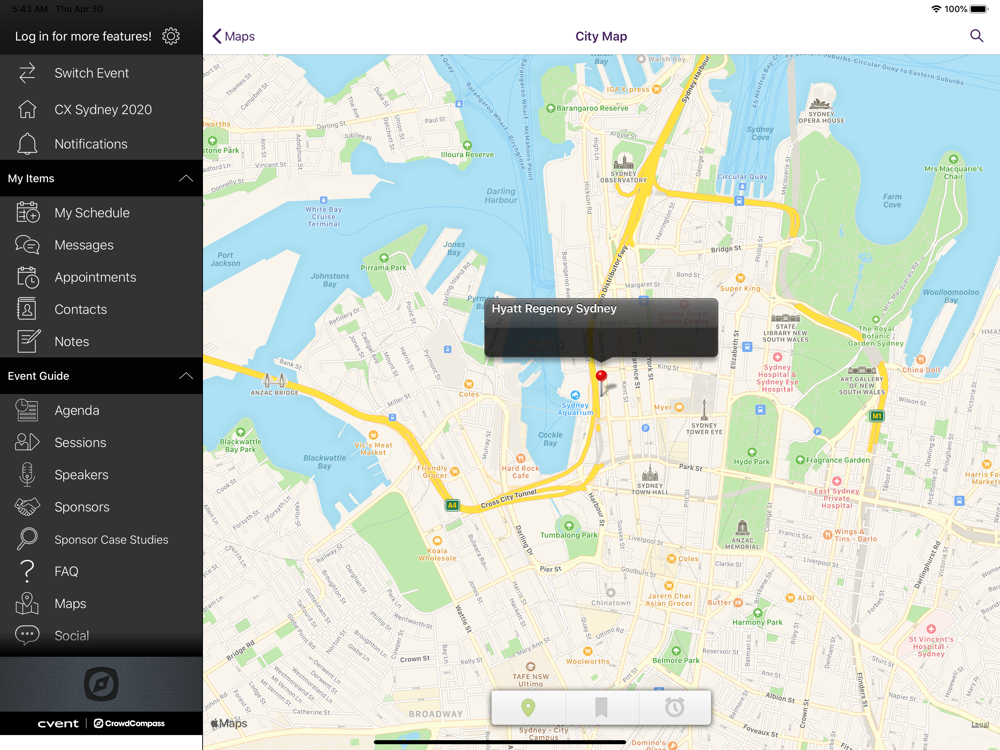This screenshot has width=1000, height=750.
Task: Tap the Contacts address book icon
Action: point(27,309)
